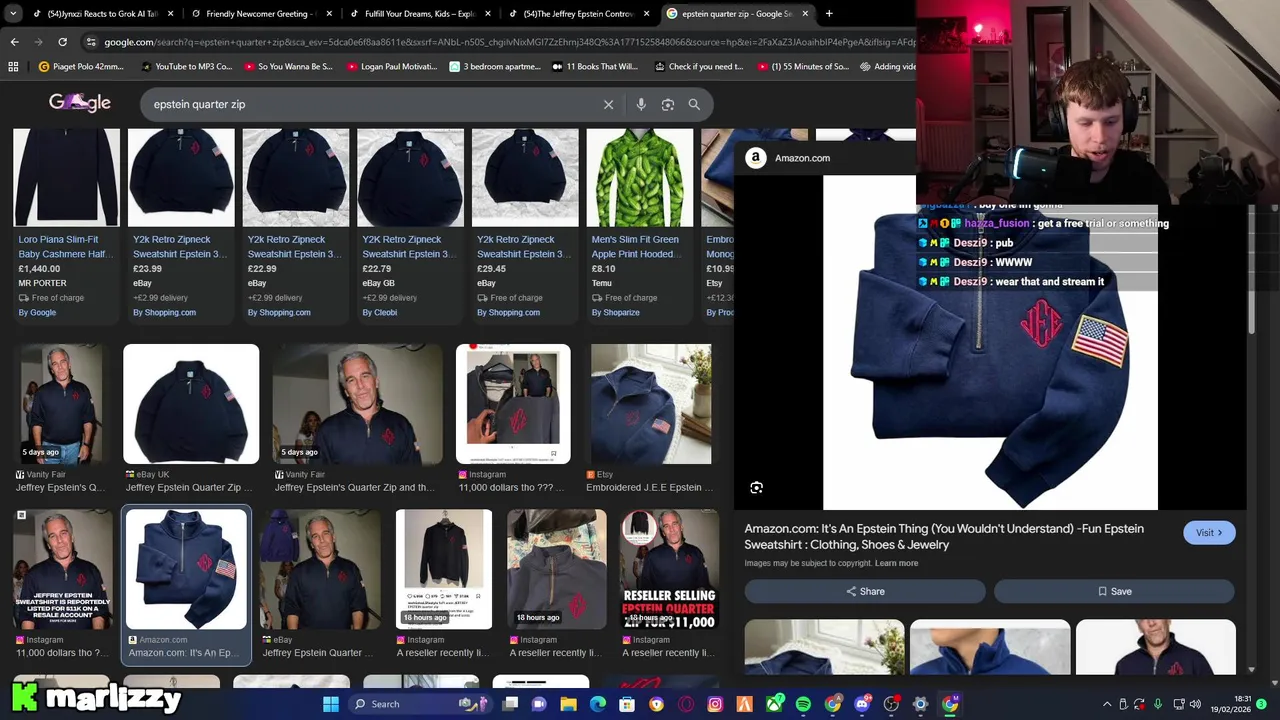Close the 'Friendly Newcomer Greeting' tab
1280x720 pixels.
[x=330, y=14]
